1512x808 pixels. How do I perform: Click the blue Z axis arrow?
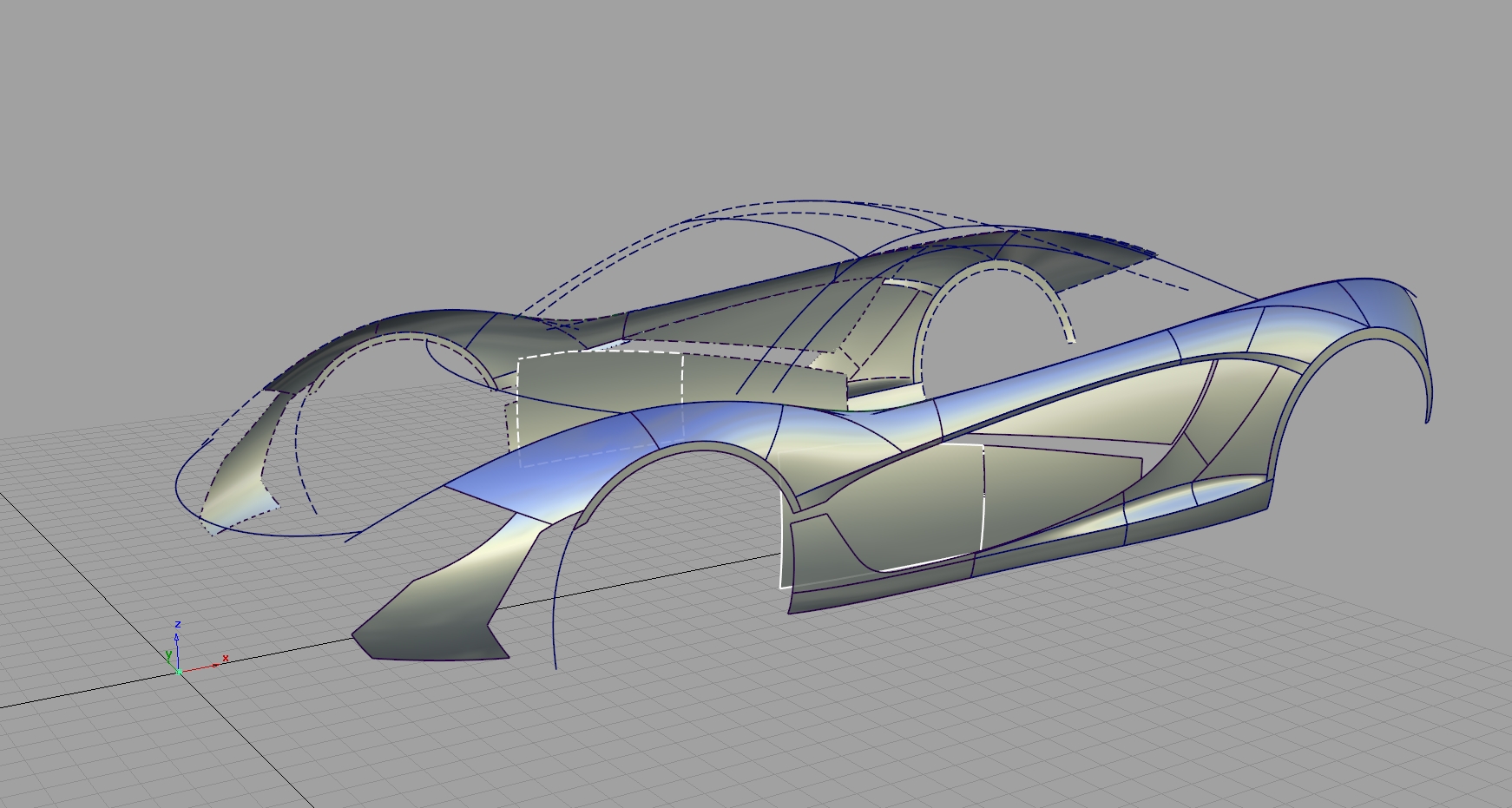tap(179, 636)
